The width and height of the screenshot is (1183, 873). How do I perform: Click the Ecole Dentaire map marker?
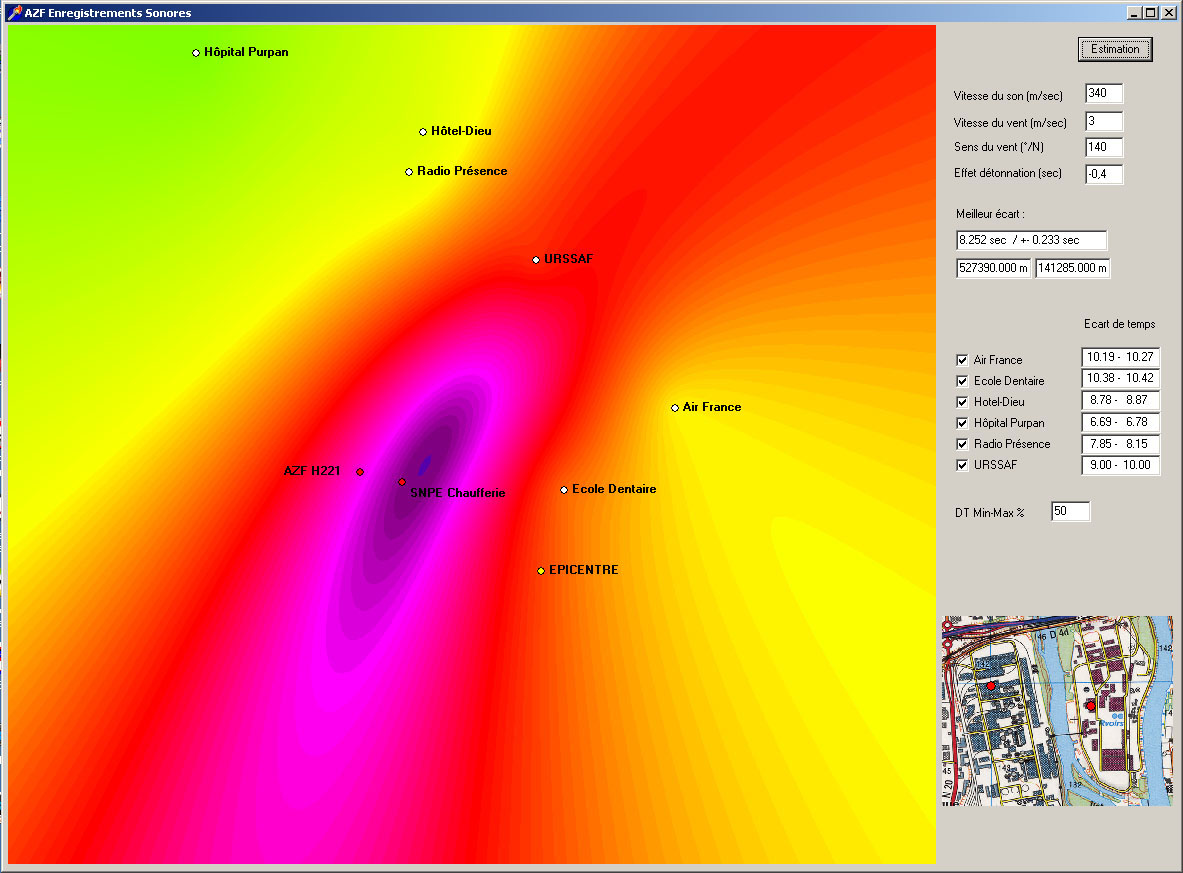564,490
